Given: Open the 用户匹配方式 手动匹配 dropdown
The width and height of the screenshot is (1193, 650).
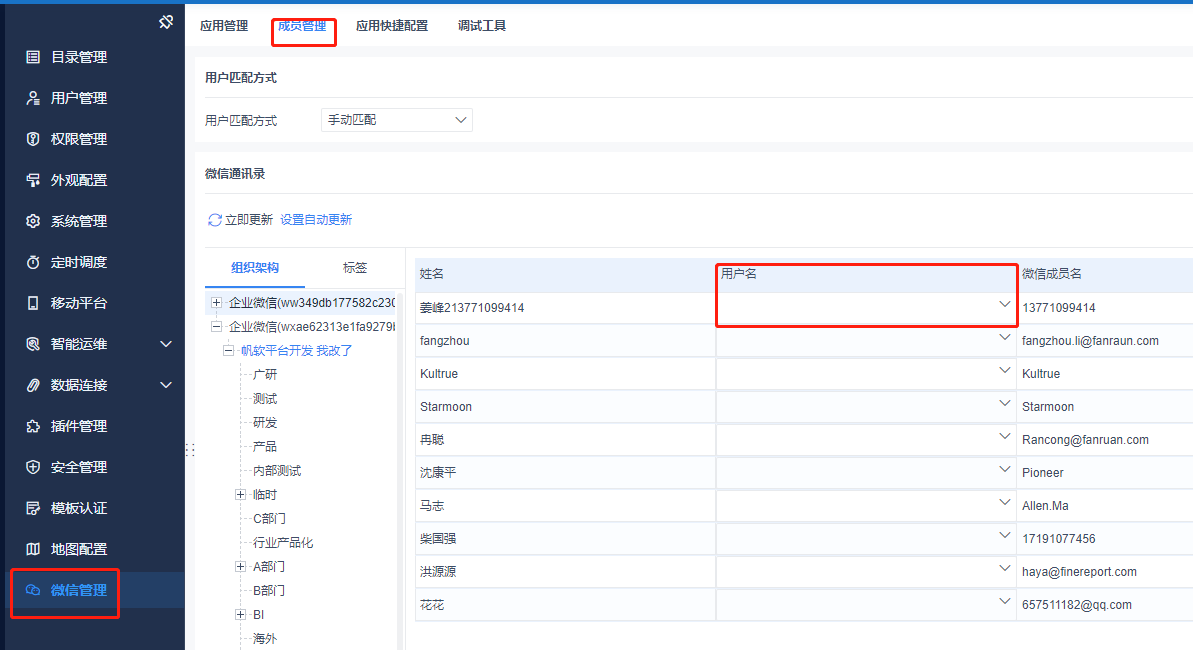Looking at the screenshot, I should (396, 120).
